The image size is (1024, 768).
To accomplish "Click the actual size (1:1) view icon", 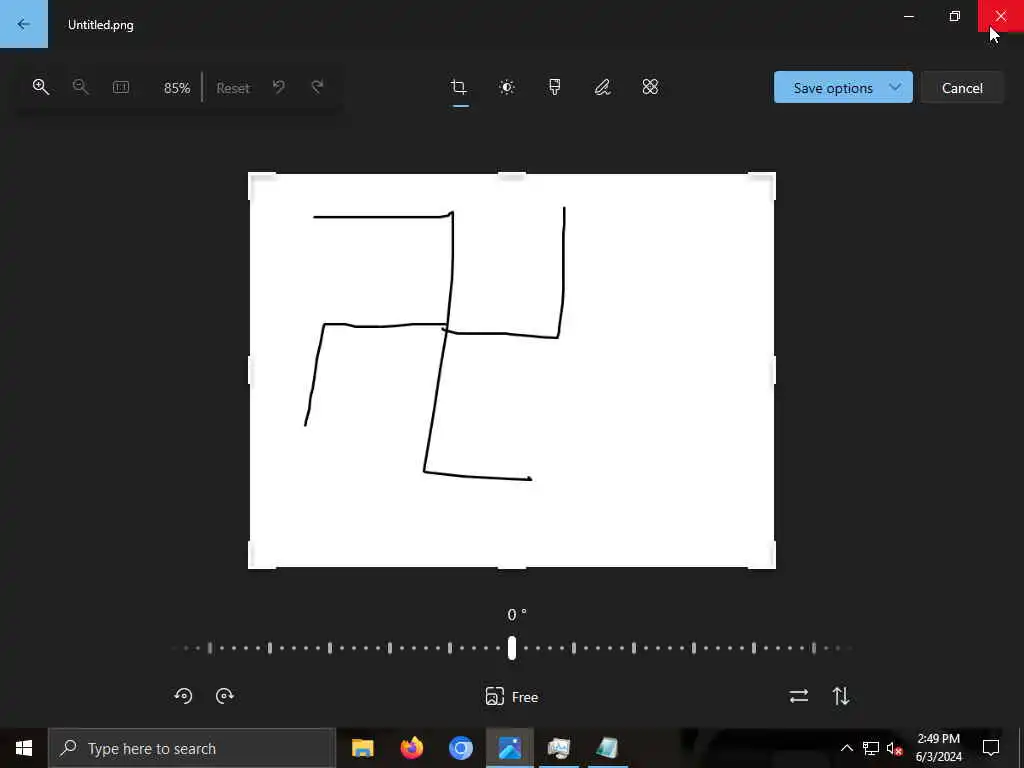I will [121, 87].
